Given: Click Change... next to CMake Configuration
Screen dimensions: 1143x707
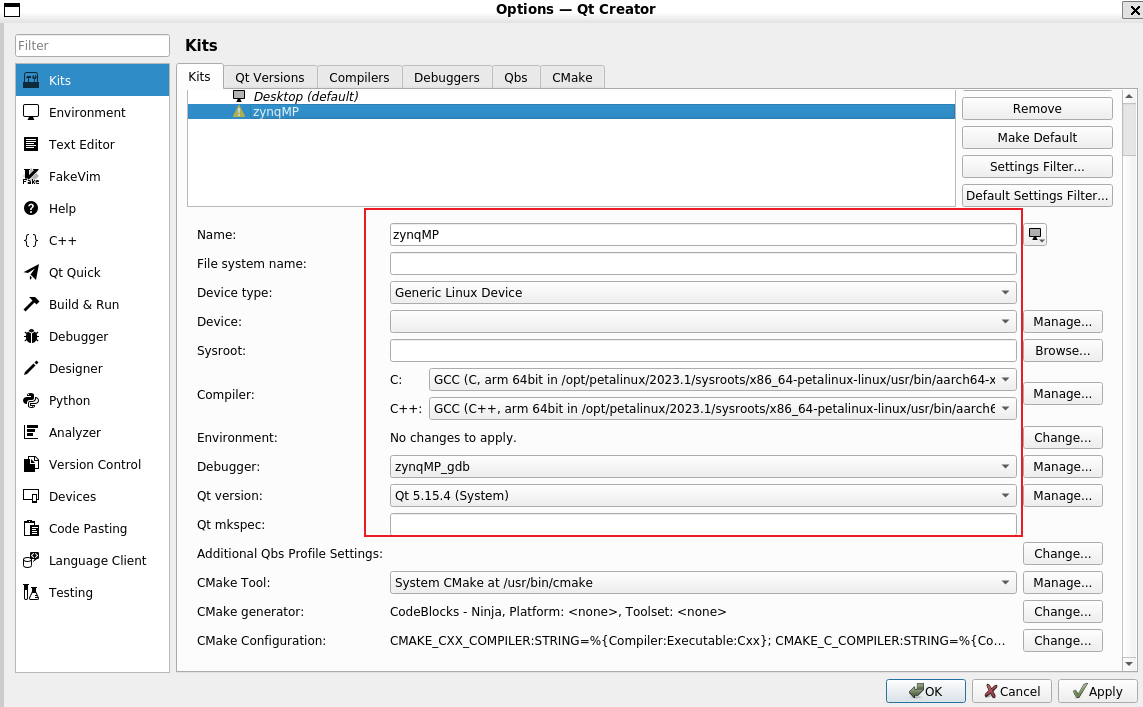Looking at the screenshot, I should click(1063, 641).
